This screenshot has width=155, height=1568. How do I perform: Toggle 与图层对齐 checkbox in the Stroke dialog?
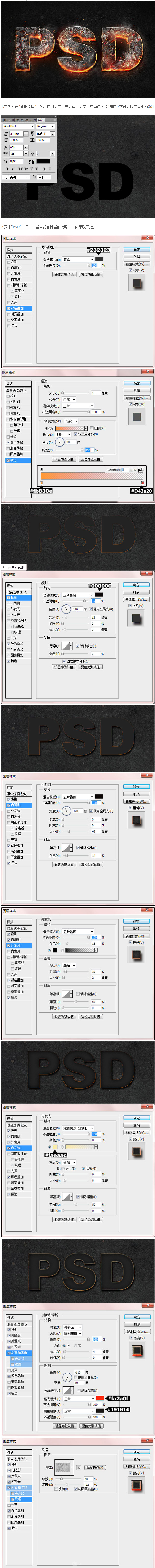tap(75, 435)
